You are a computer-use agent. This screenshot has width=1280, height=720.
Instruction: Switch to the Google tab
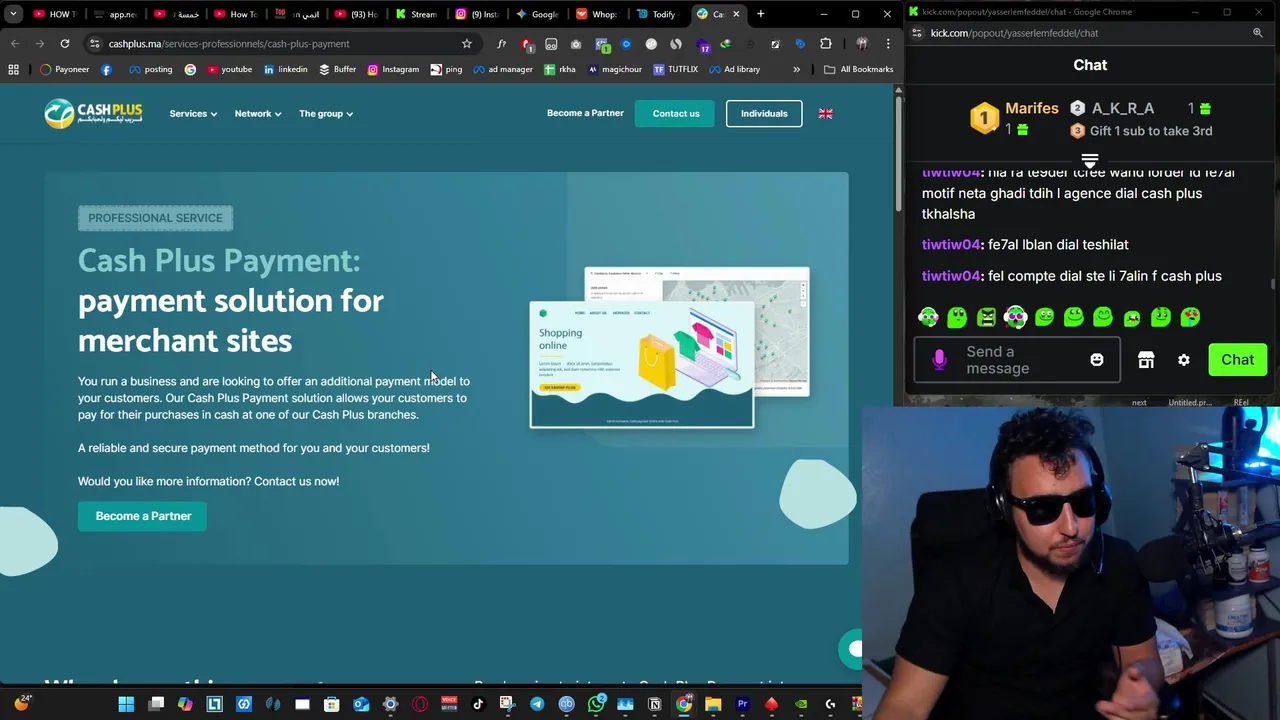click(538, 14)
